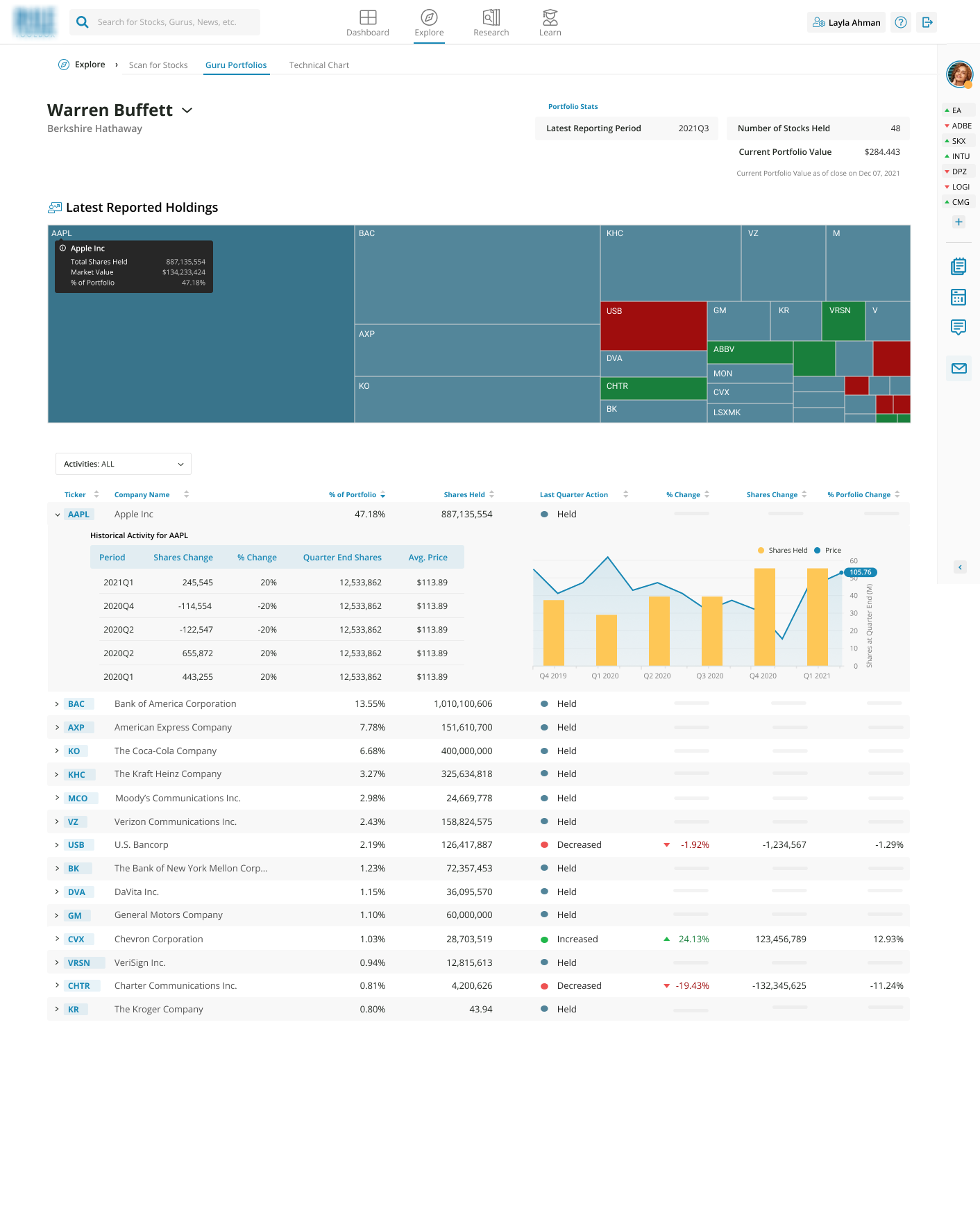This screenshot has height=1211, width=980.
Task: Click the 105.76 price marker
Action: point(861,572)
